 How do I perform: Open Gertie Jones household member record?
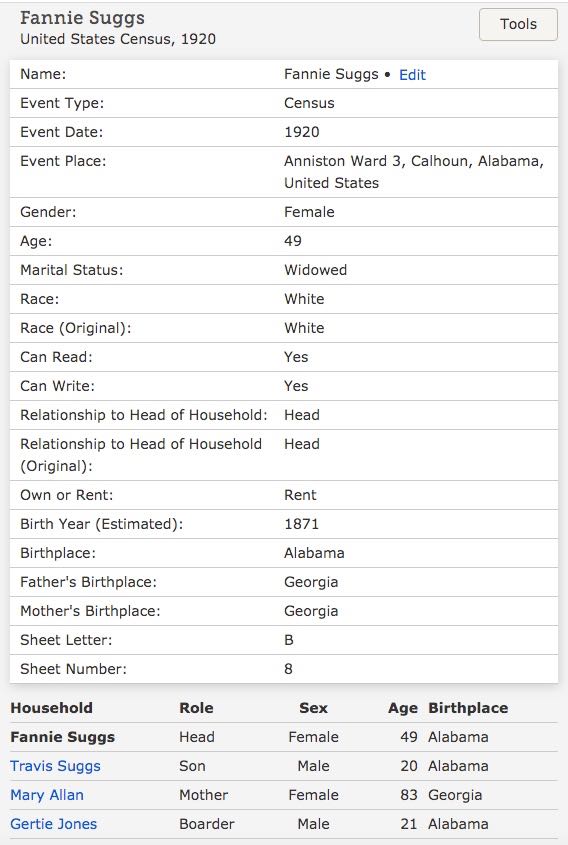click(x=53, y=823)
